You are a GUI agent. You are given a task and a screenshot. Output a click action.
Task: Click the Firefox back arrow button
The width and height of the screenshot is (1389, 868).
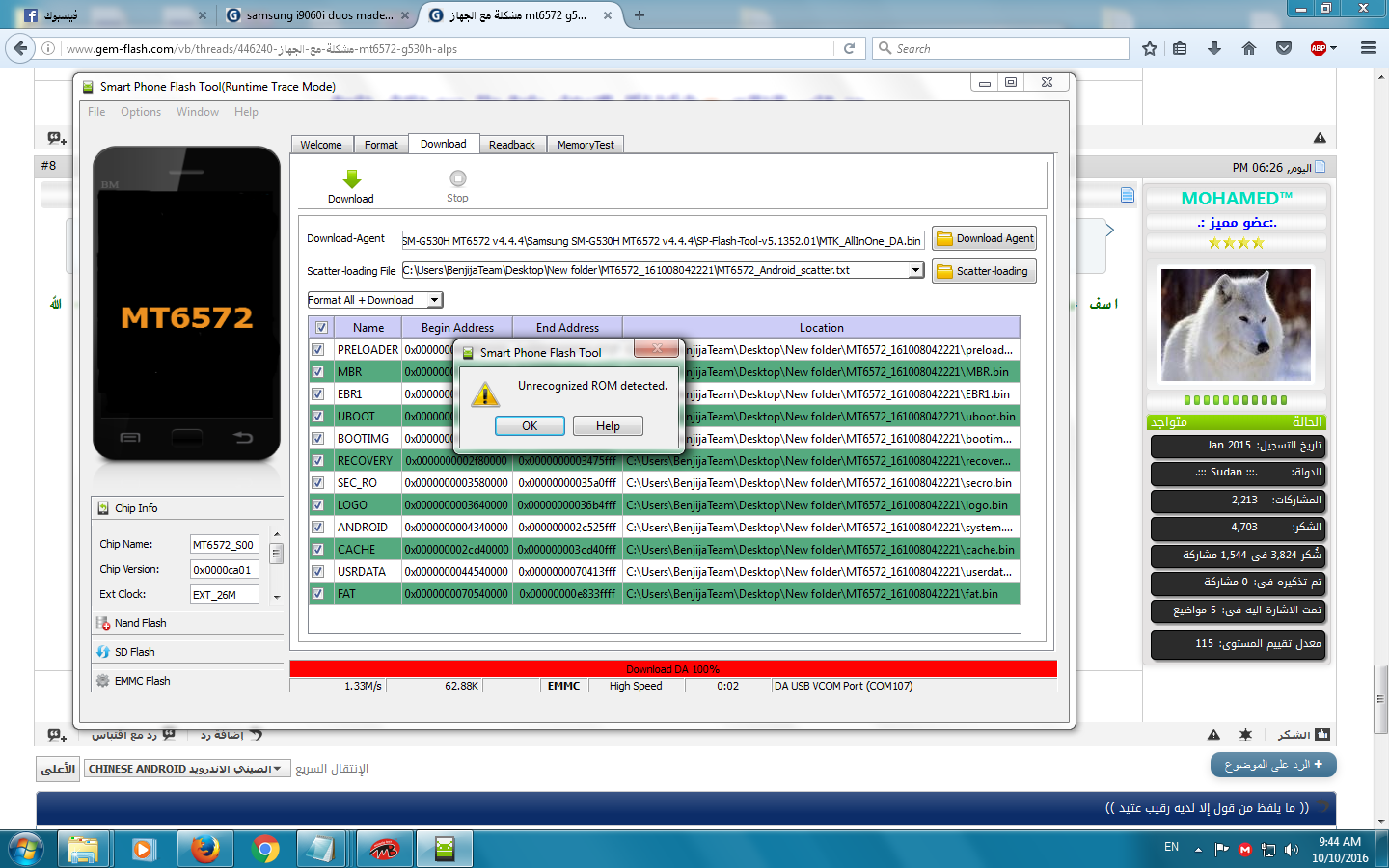[20, 48]
